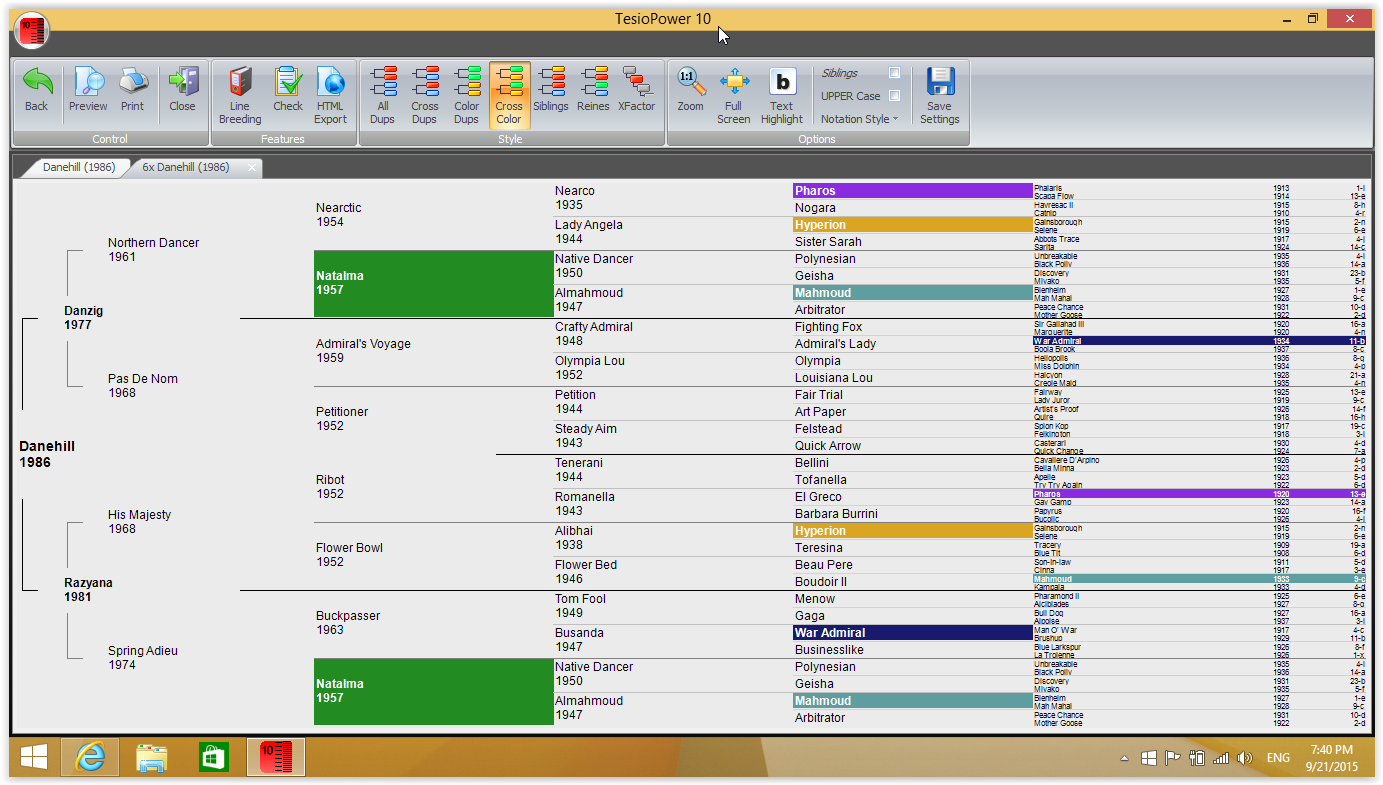Image resolution: width=1383 pixels, height=785 pixels.
Task: Click the Close door icon
Action: (x=182, y=91)
